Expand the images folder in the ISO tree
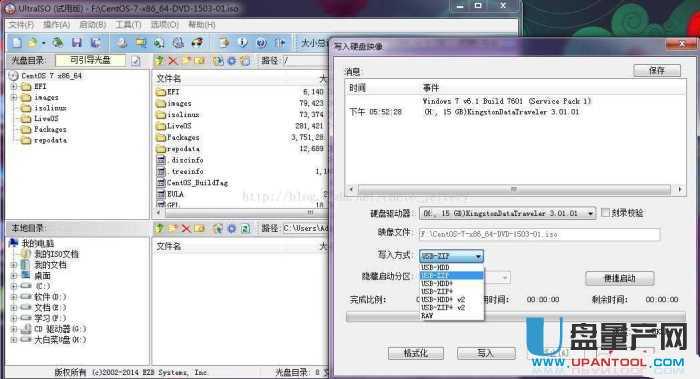This screenshot has width=700, height=379. [14, 97]
